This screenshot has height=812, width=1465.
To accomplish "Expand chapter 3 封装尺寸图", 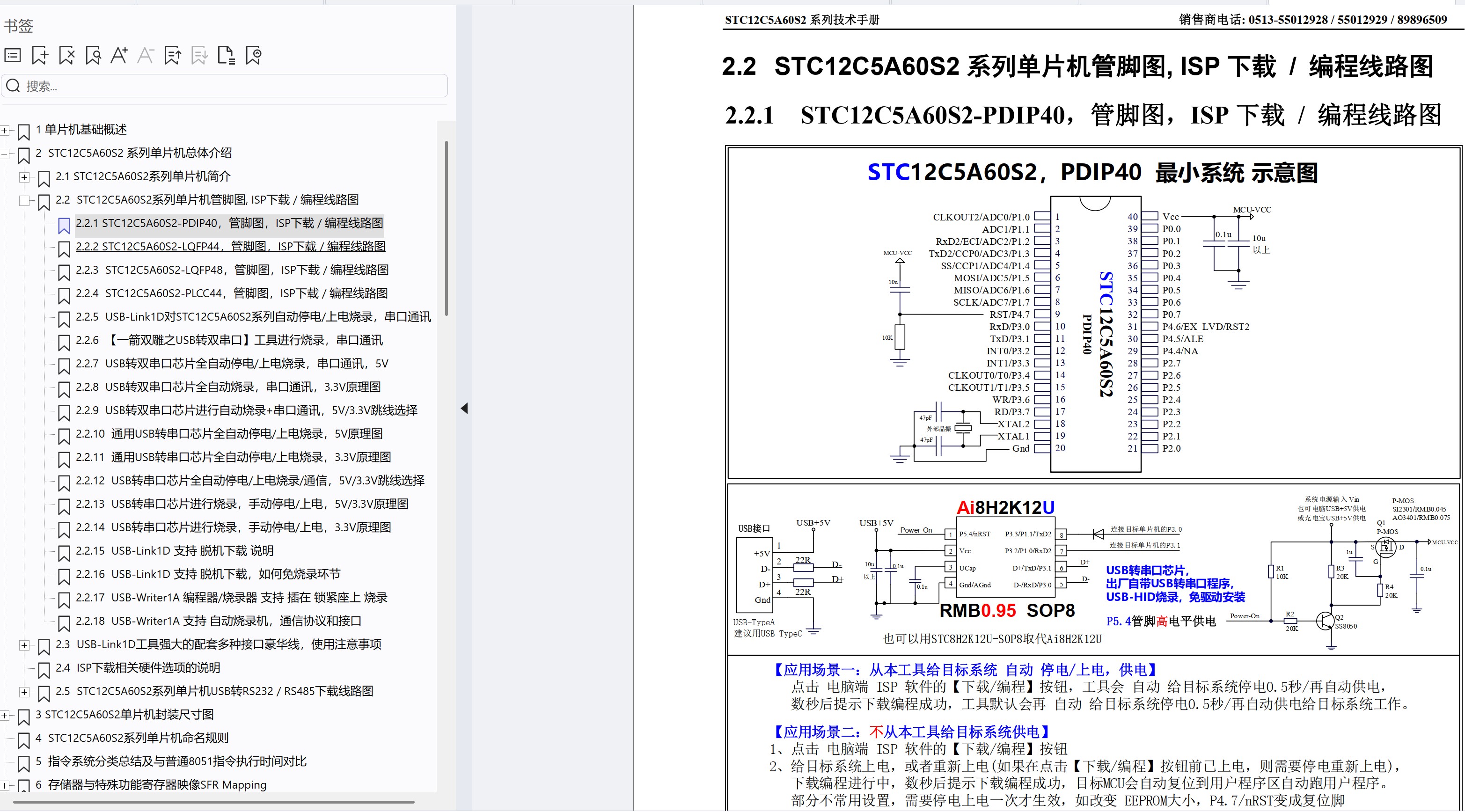I will coord(5,715).
